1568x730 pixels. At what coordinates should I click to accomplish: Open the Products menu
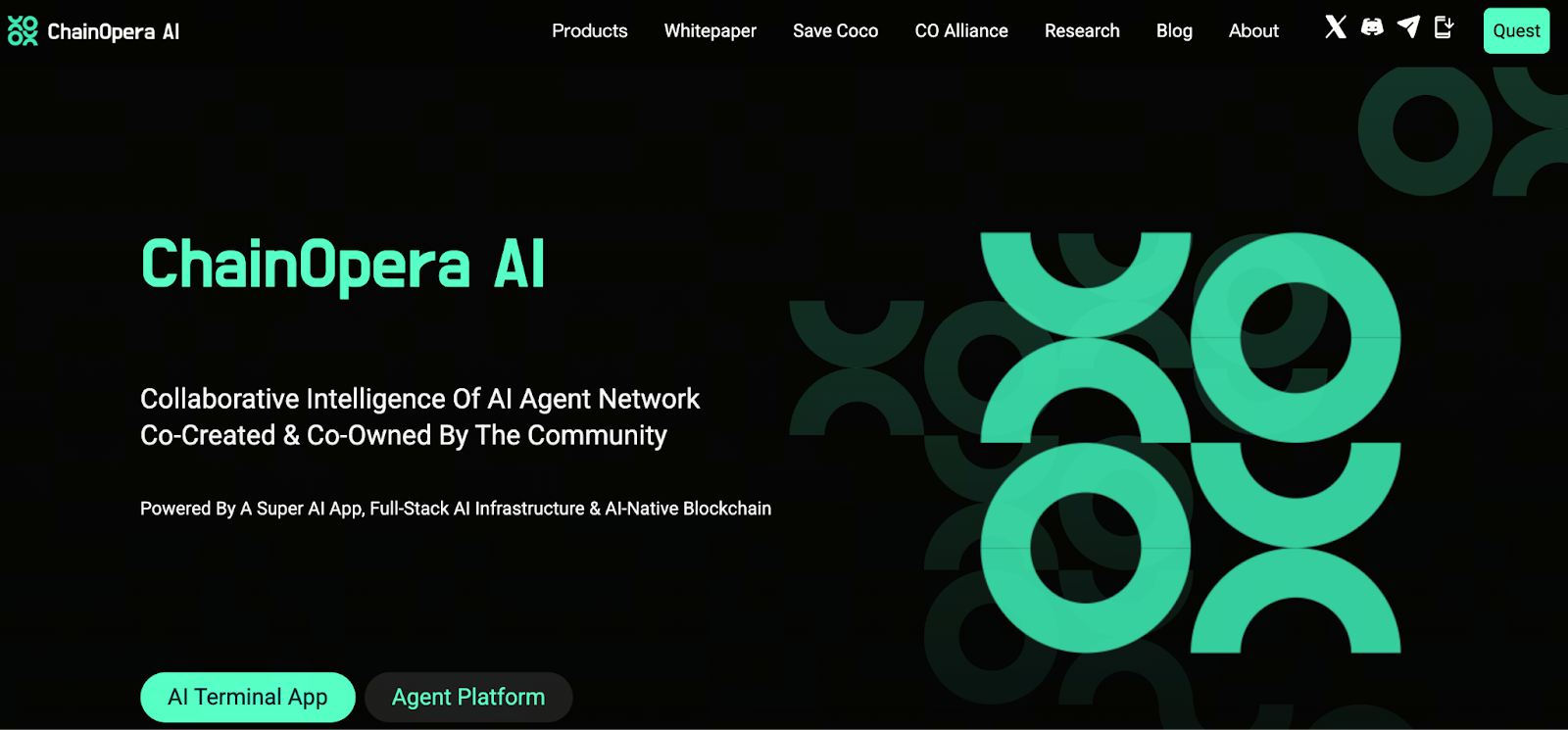pyautogui.click(x=589, y=30)
